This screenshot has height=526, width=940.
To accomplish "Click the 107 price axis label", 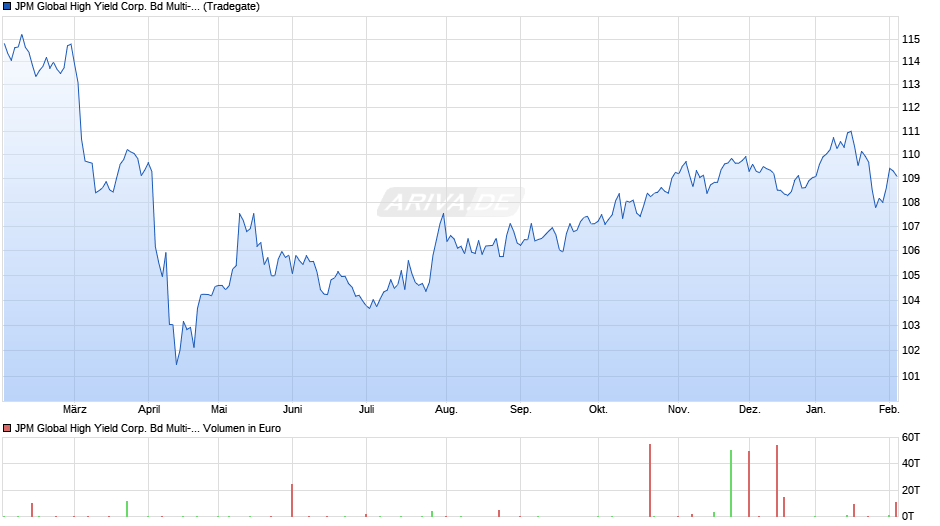I will (x=911, y=227).
